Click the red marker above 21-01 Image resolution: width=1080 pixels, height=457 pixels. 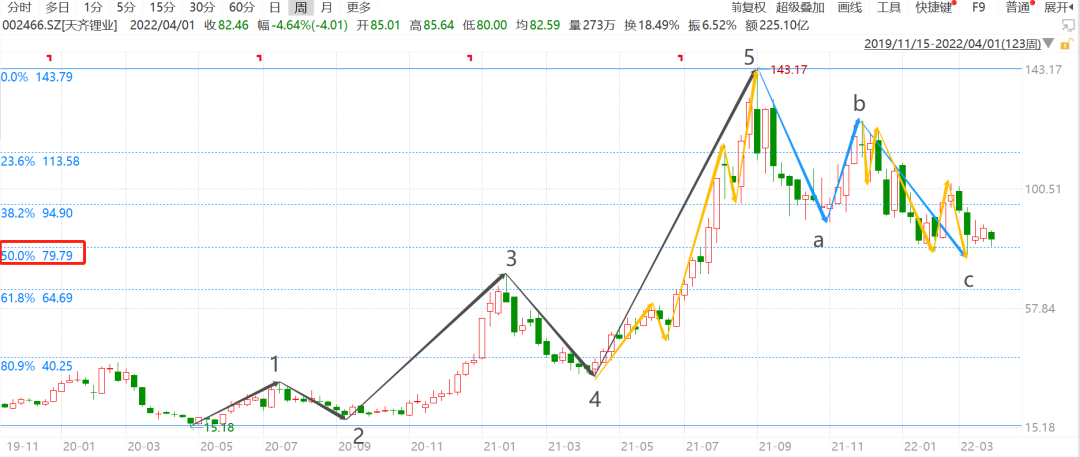(x=470, y=59)
